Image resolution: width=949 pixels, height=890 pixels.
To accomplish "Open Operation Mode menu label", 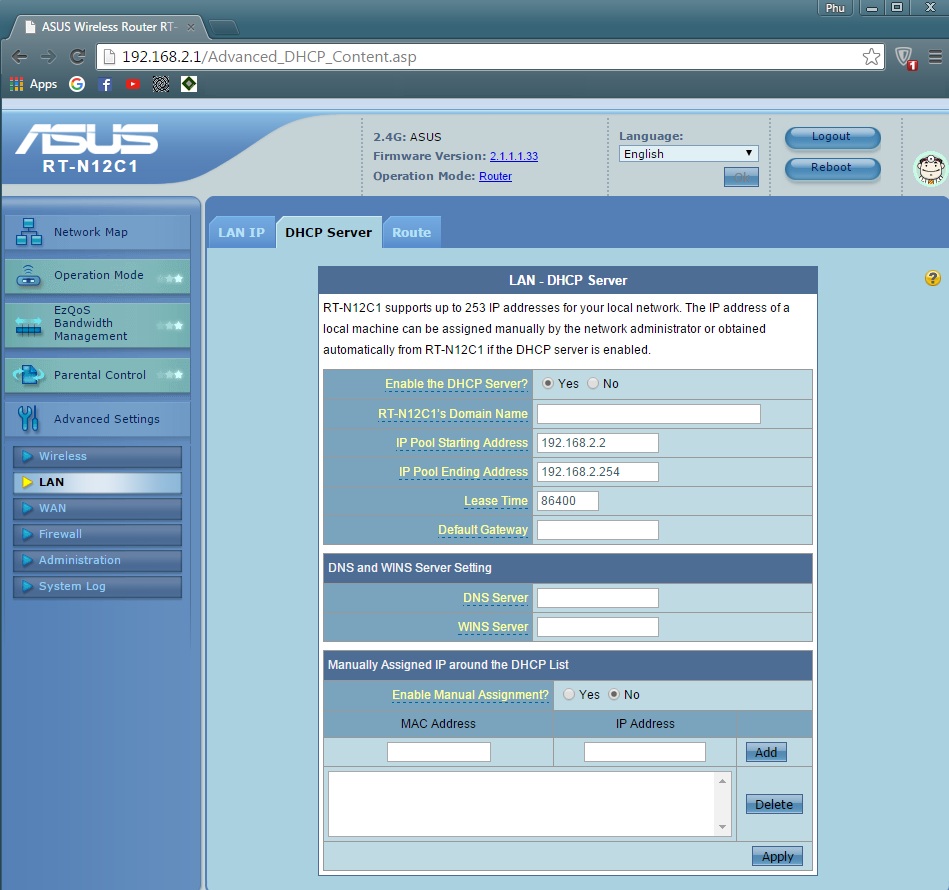I will [99, 275].
